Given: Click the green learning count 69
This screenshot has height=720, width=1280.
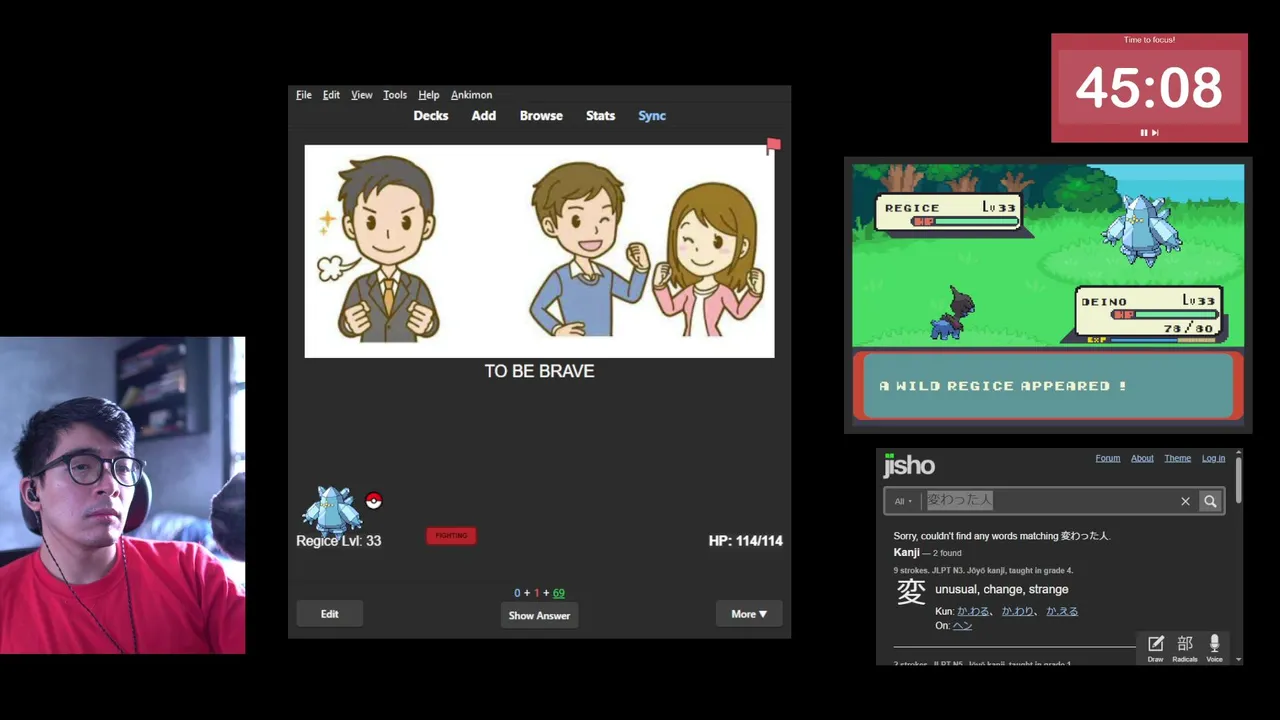Looking at the screenshot, I should 558,593.
